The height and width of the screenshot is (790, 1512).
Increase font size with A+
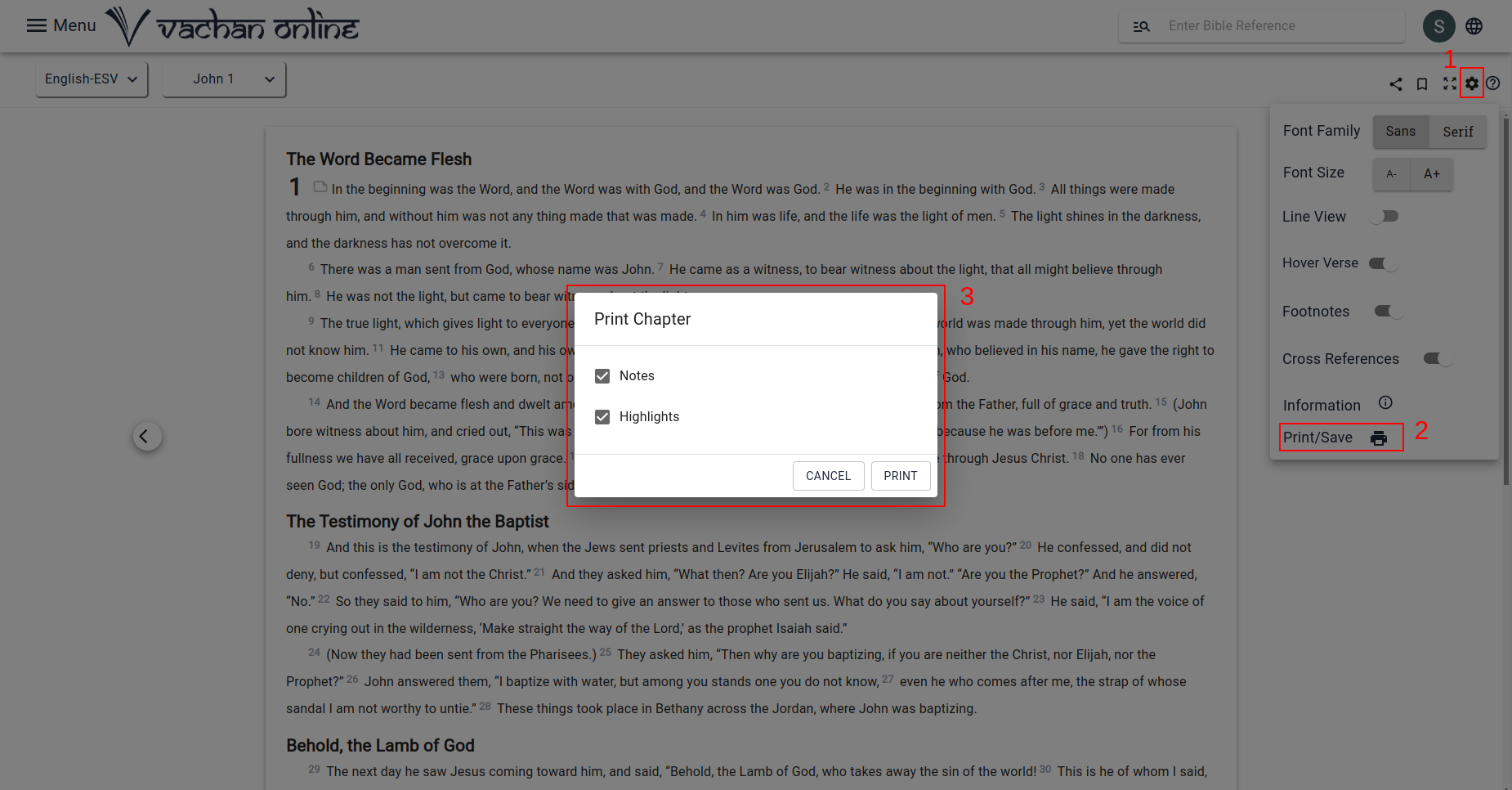click(x=1432, y=174)
